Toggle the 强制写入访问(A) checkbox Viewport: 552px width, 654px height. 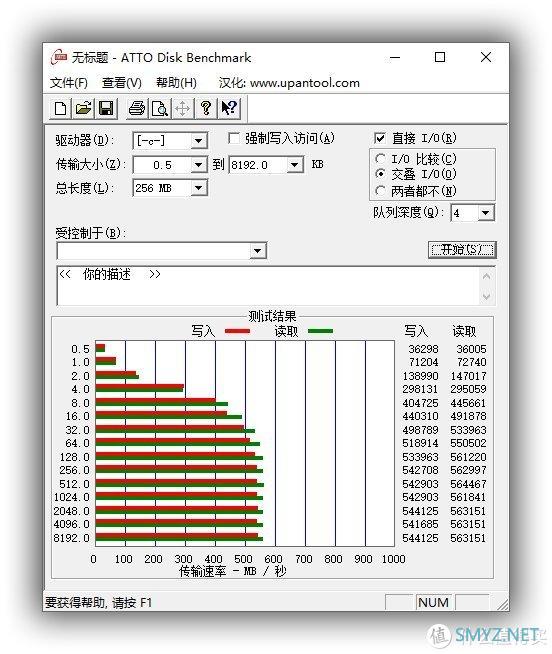[x=234, y=138]
